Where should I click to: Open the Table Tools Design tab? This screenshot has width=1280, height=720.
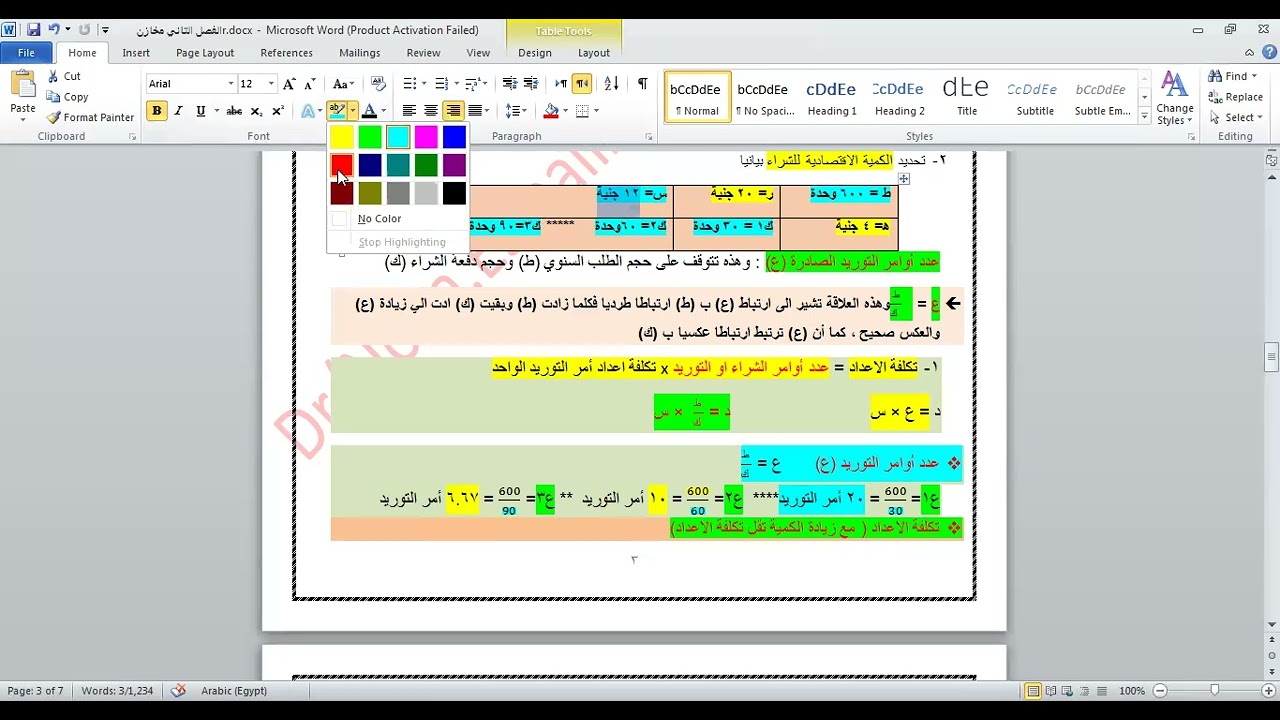click(535, 53)
